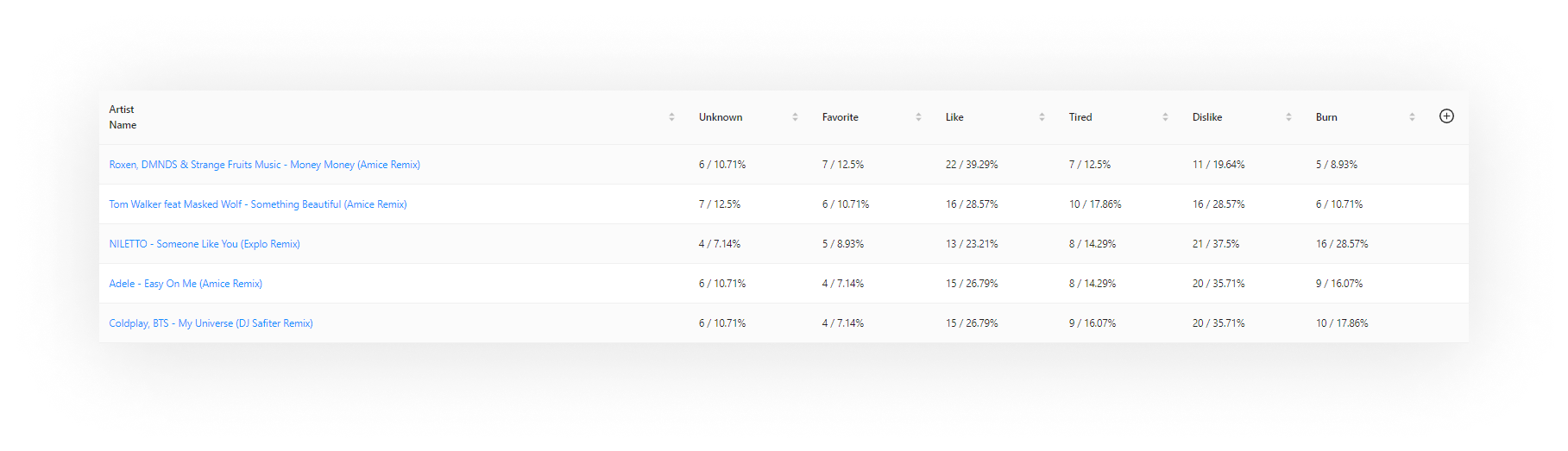Open Tom Walker Something Beautiful track link
The image size is (1568, 451).
(258, 204)
